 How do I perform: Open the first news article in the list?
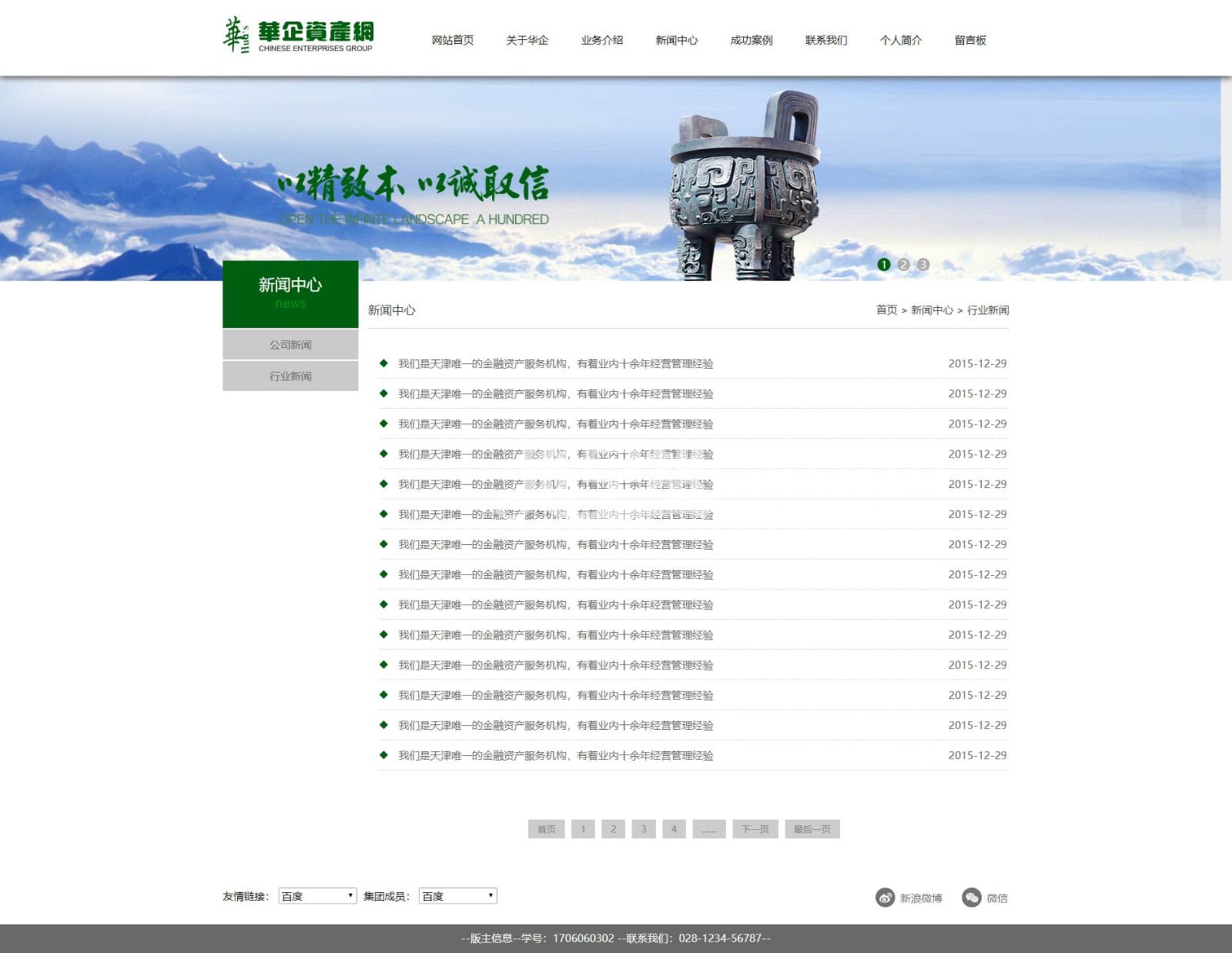[555, 363]
